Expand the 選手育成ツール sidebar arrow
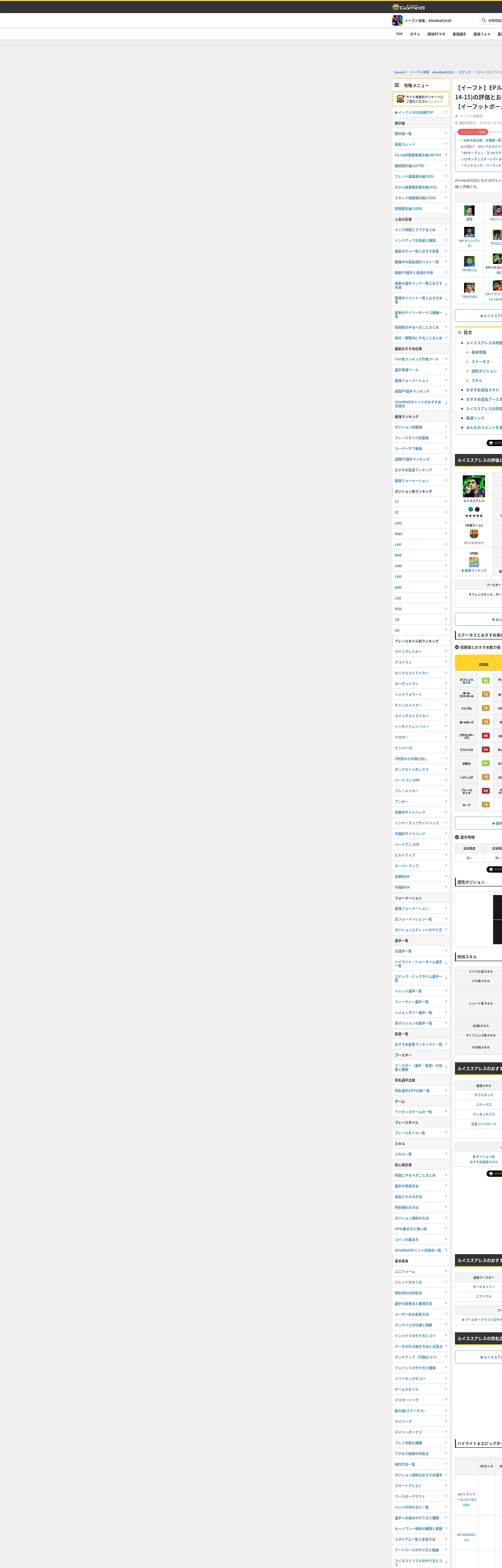Viewport: 502px width, 1568px height. tap(446, 370)
